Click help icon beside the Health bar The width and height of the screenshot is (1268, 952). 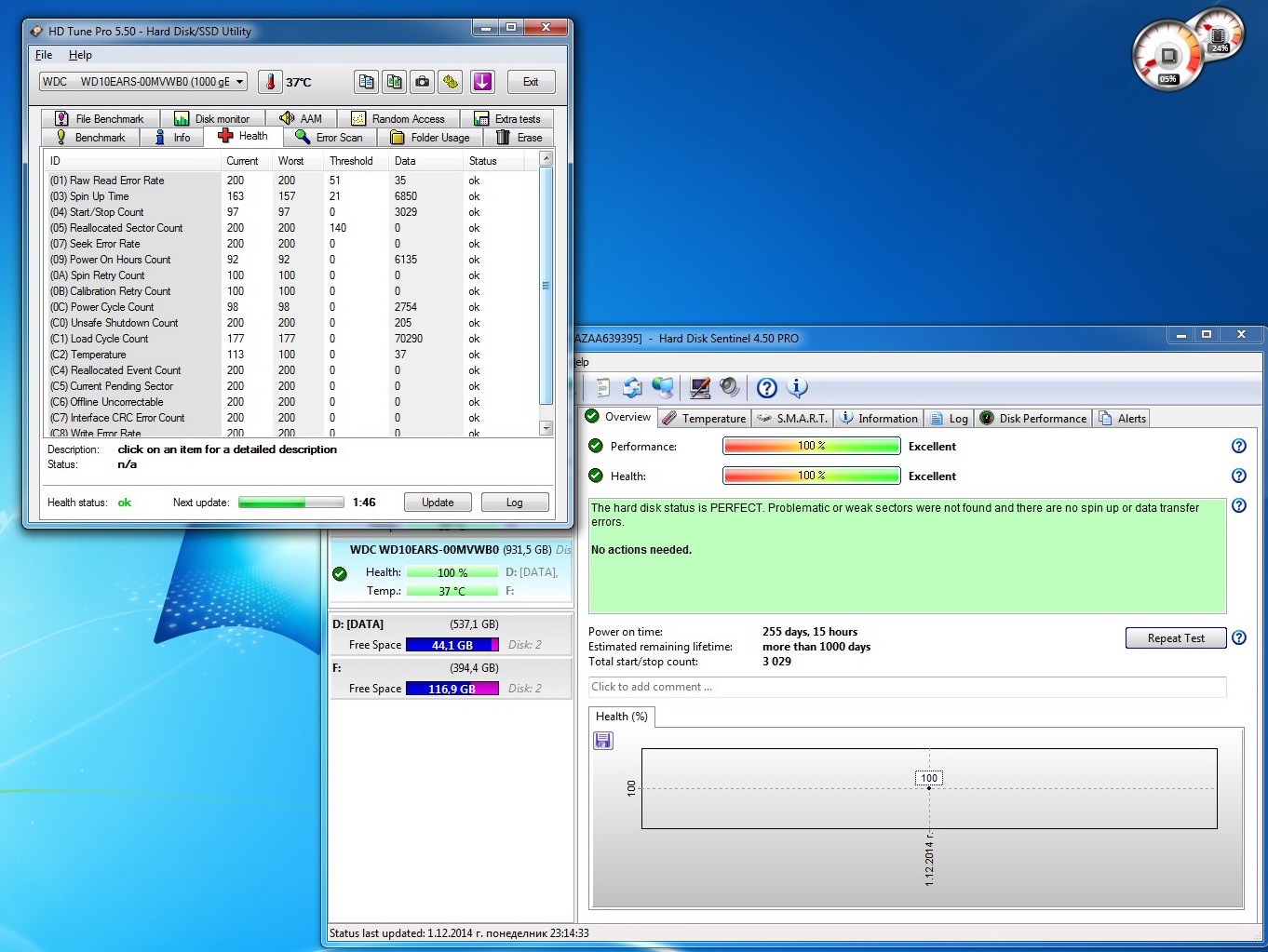pos(1238,476)
